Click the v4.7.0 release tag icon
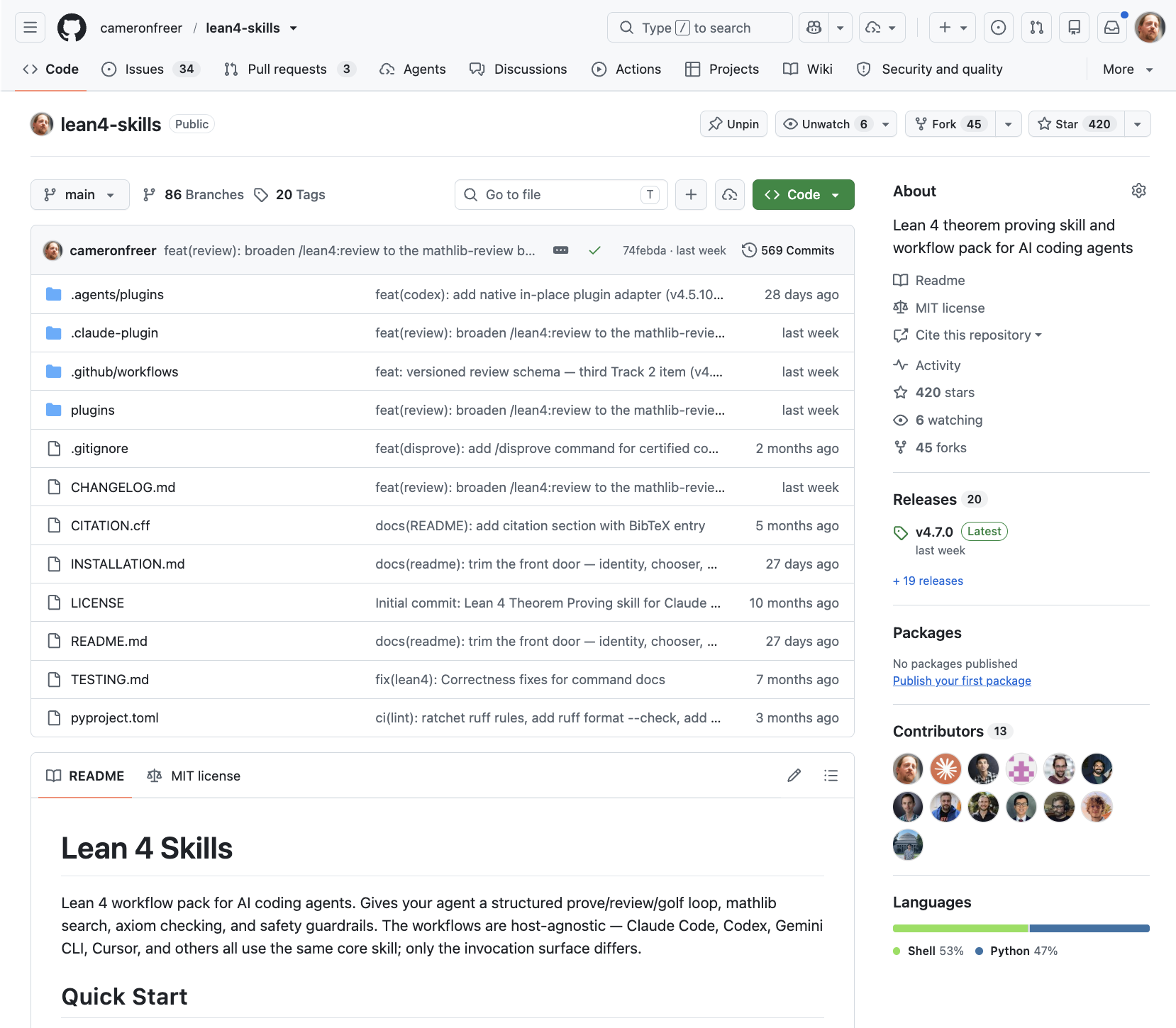Viewport: 1176px width, 1028px height. 900,532
